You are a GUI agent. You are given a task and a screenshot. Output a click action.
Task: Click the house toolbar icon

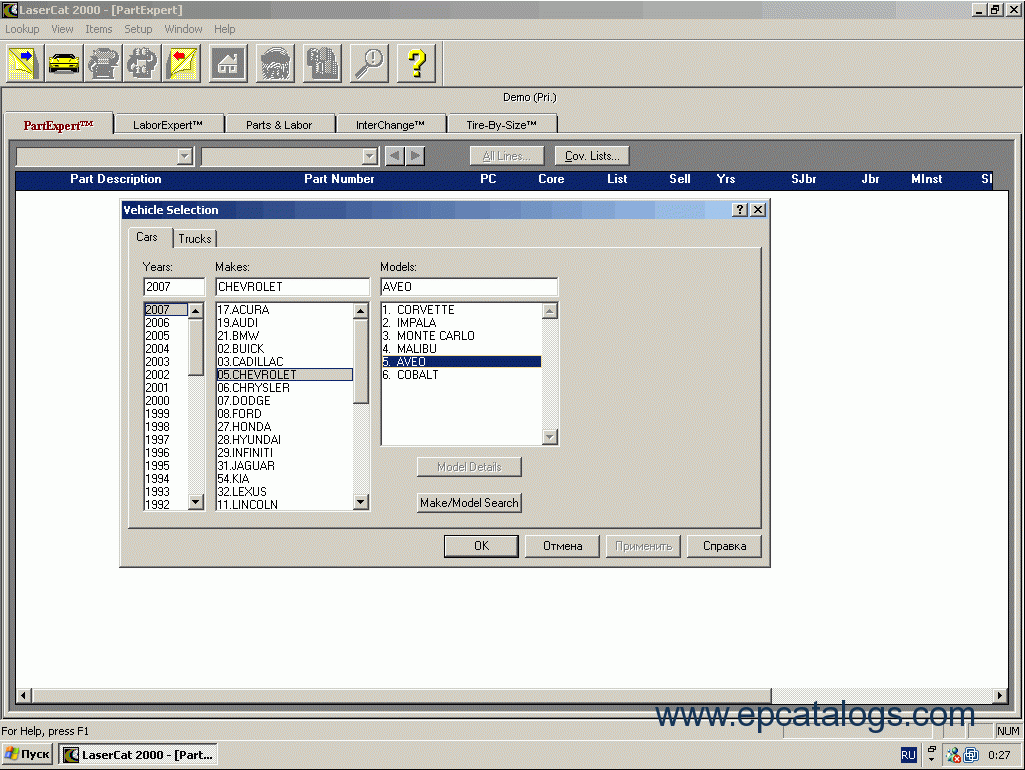tap(228, 63)
